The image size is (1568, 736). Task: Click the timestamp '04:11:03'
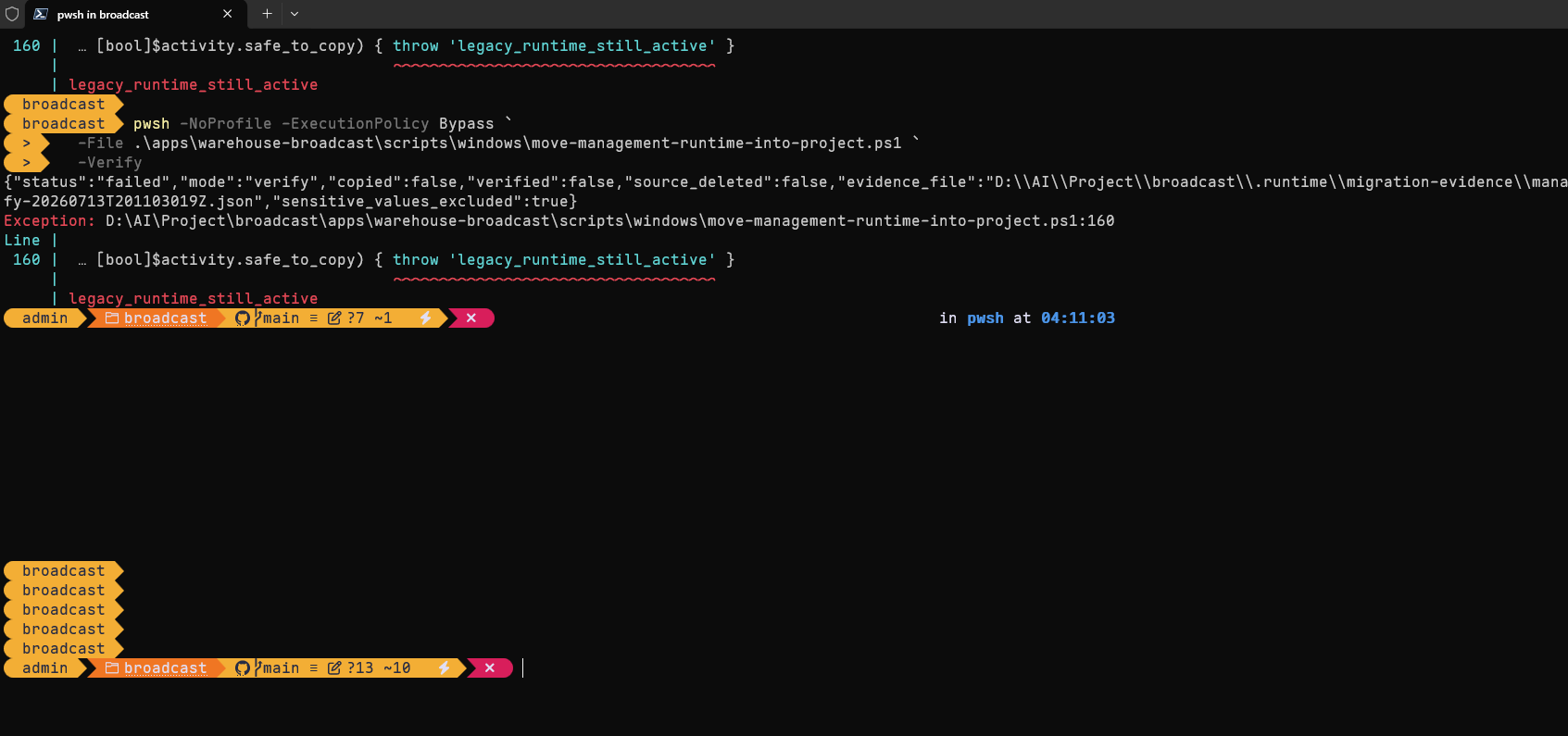coord(1078,318)
